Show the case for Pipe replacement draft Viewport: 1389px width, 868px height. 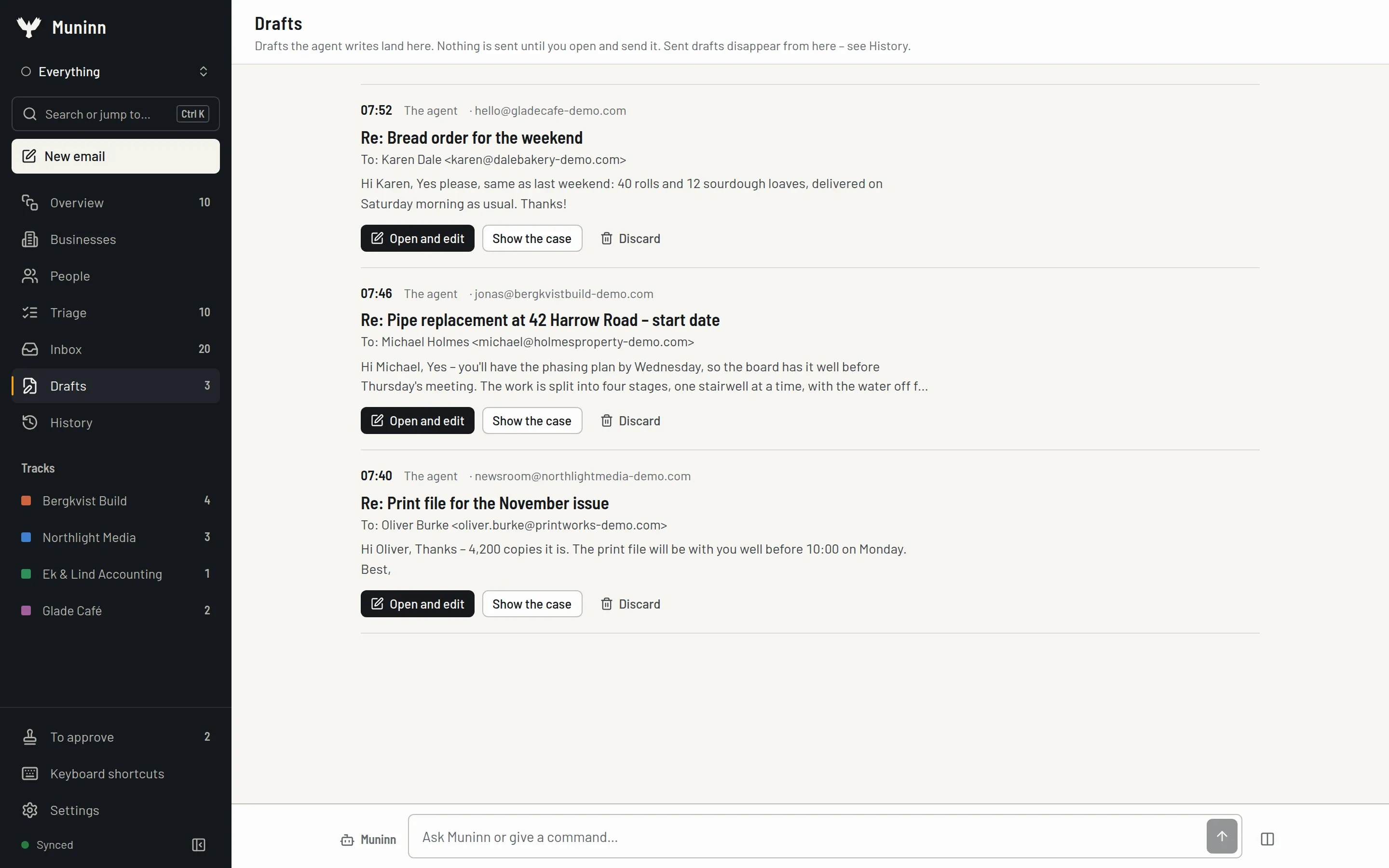click(532, 421)
